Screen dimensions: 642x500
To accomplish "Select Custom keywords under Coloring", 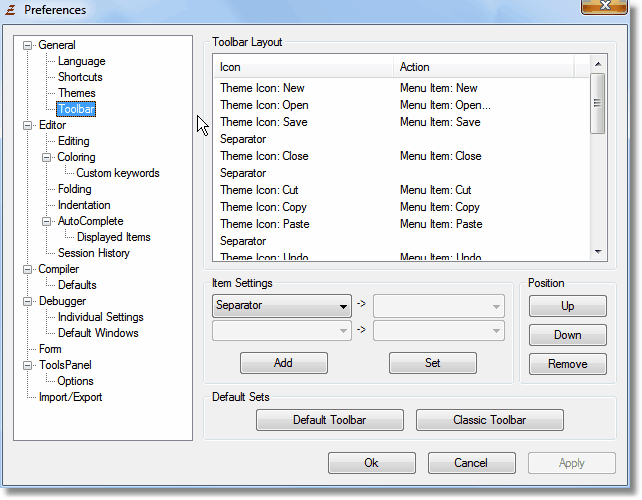I will [x=117, y=173].
